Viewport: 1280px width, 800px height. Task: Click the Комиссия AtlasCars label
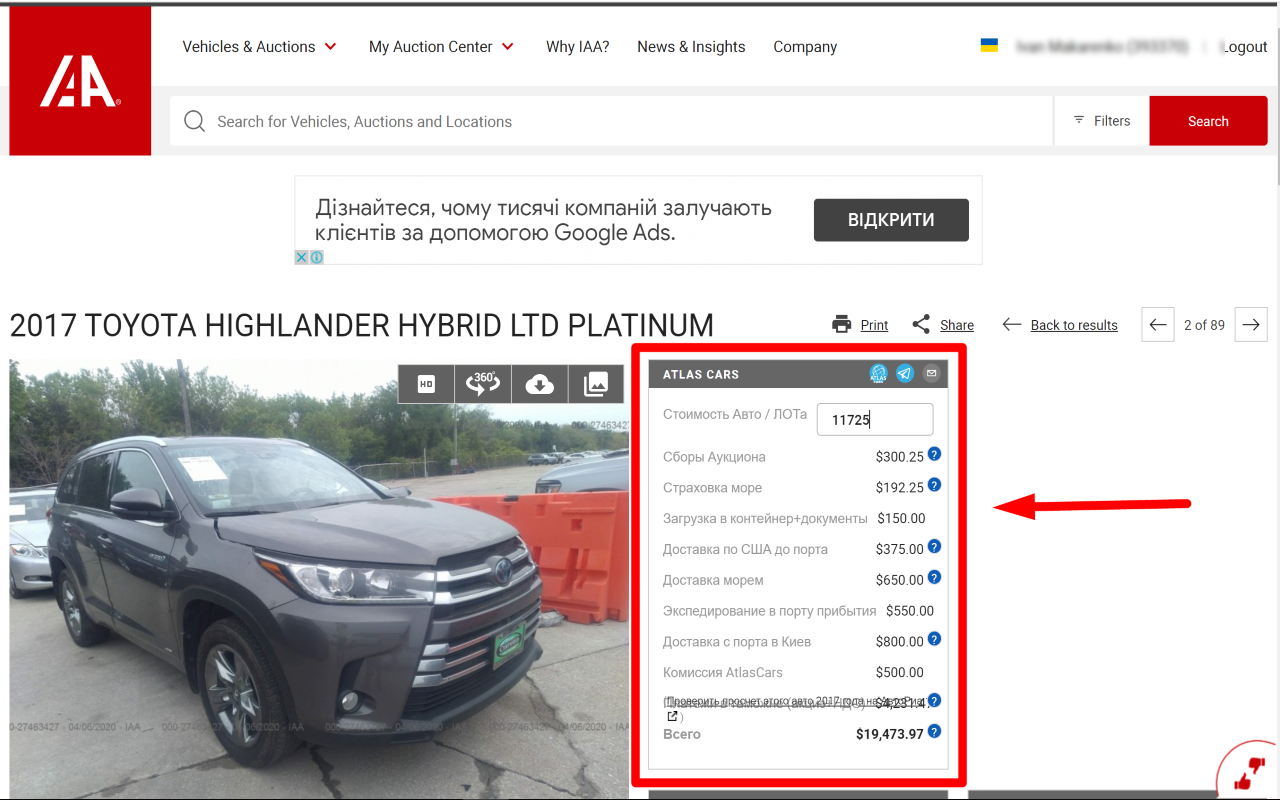pyautogui.click(x=723, y=672)
